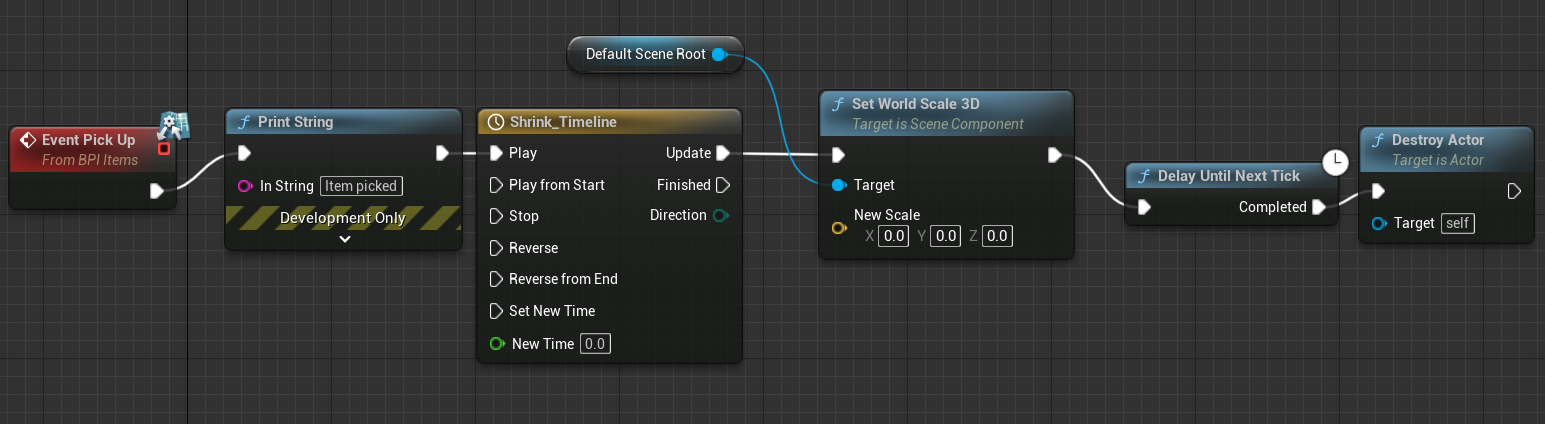Click the "self" target value box

tap(1458, 223)
